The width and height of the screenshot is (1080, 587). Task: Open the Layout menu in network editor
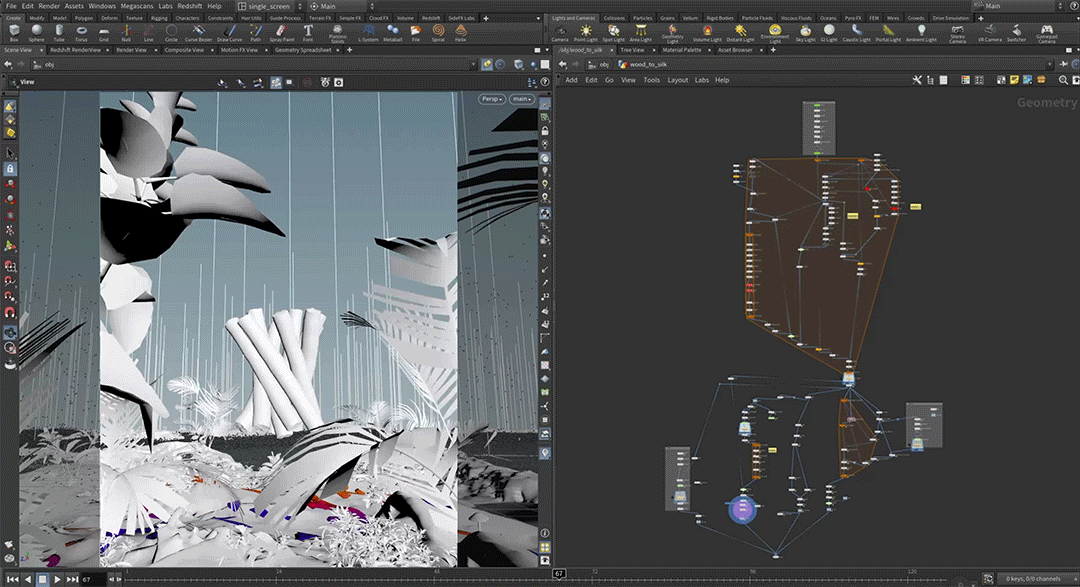(677, 80)
